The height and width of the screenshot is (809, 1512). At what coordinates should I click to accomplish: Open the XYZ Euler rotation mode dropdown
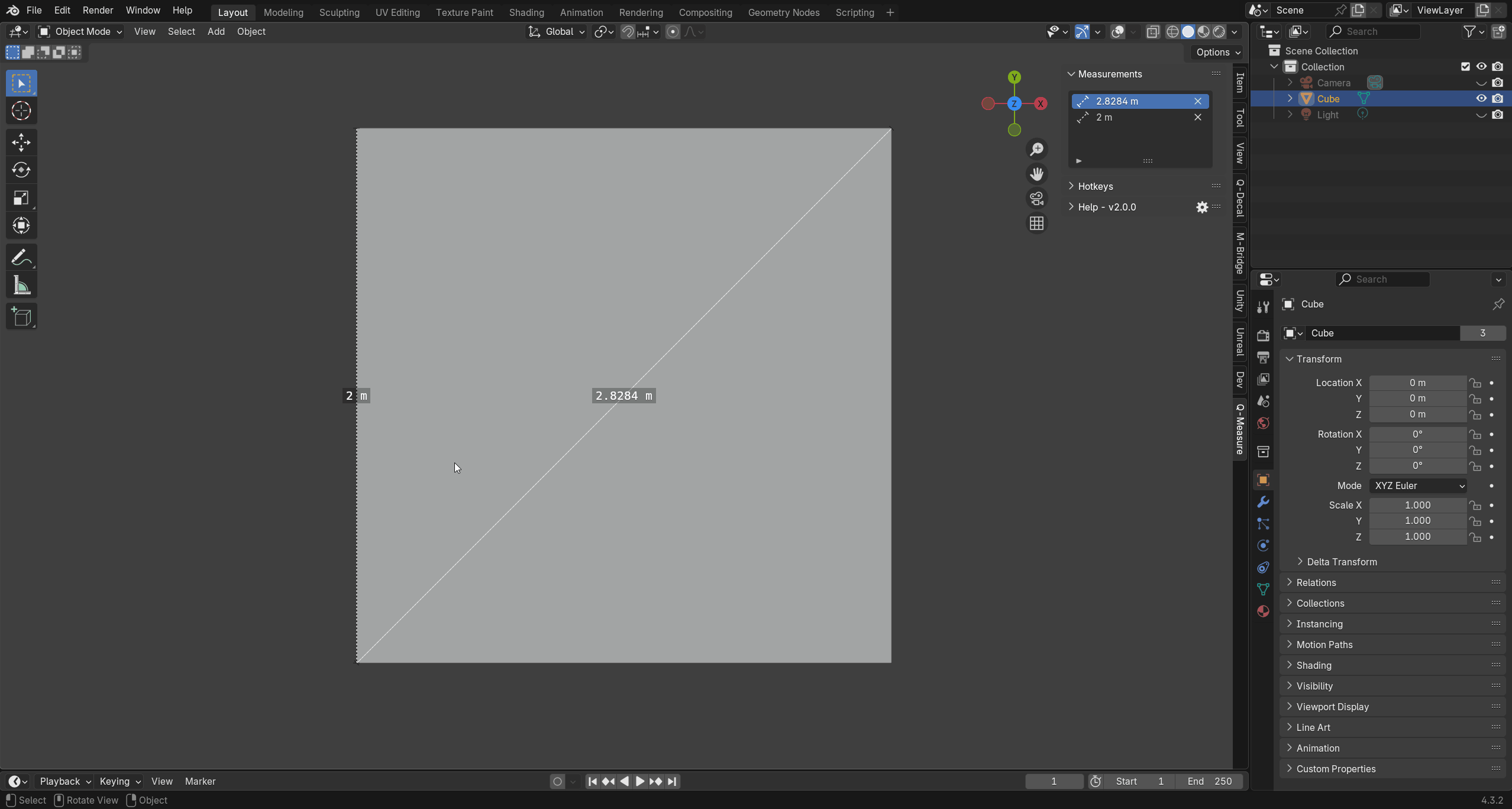tap(1418, 486)
